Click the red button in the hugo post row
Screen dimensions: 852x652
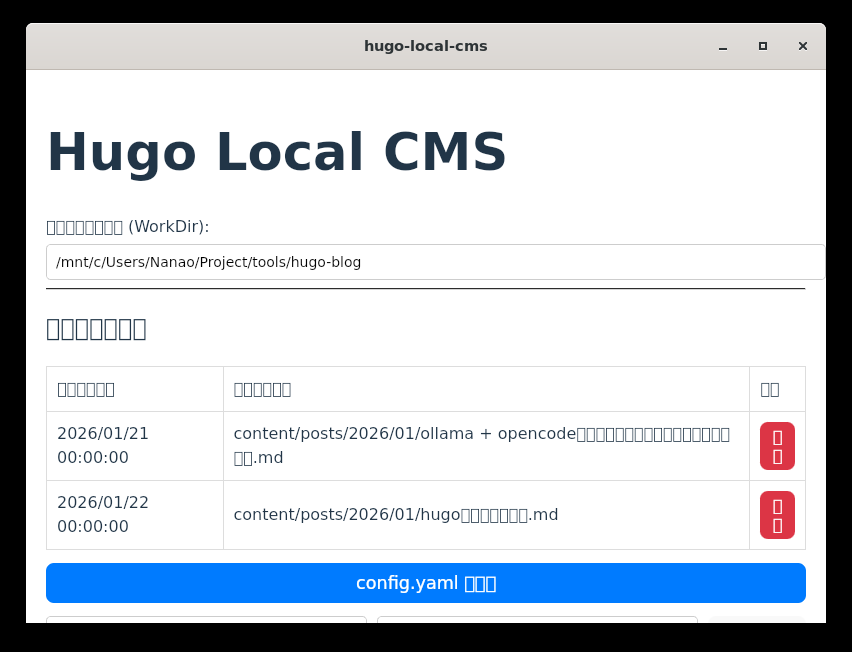(x=777, y=515)
